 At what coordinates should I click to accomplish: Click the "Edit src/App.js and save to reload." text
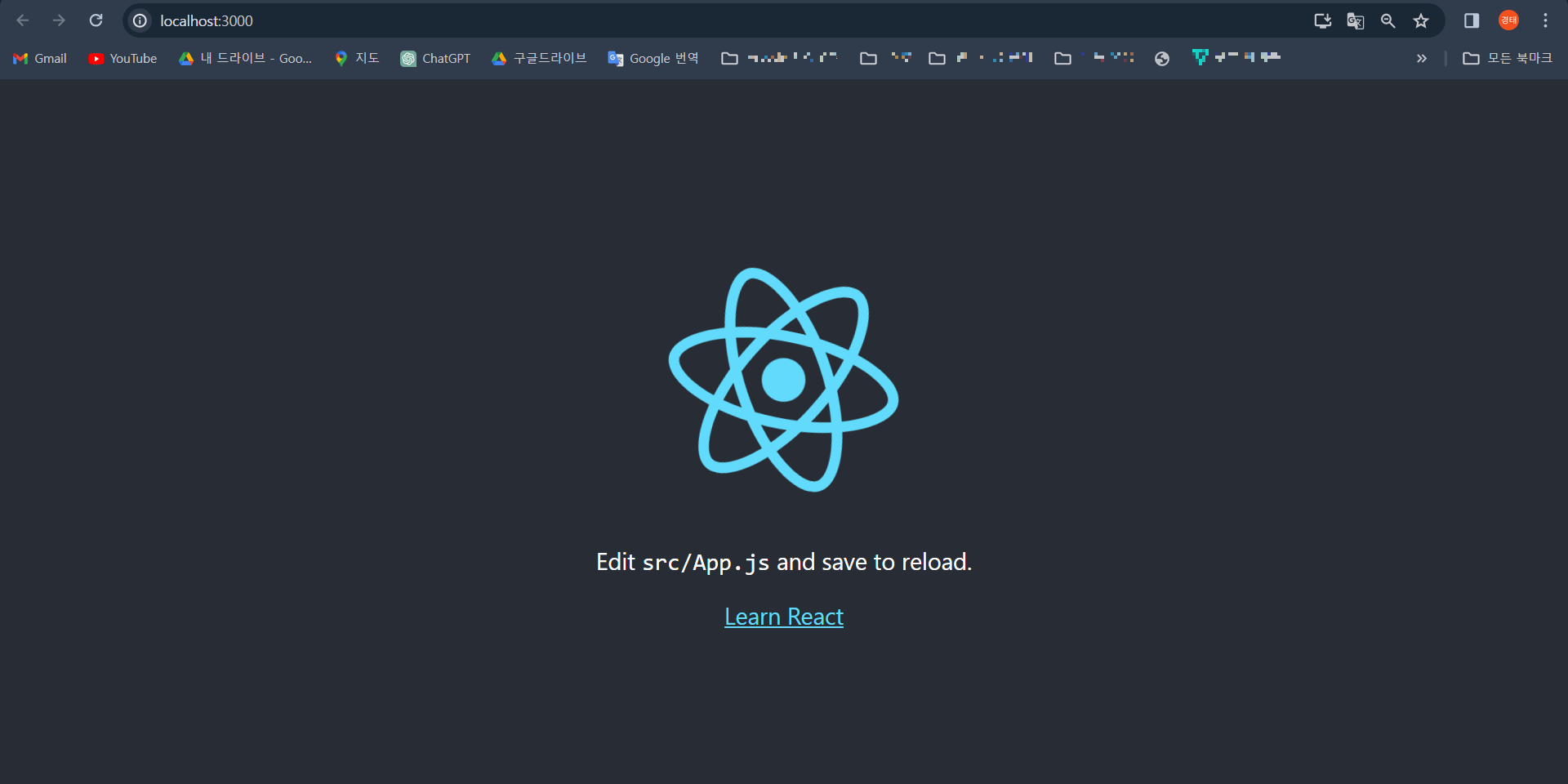[x=784, y=562]
